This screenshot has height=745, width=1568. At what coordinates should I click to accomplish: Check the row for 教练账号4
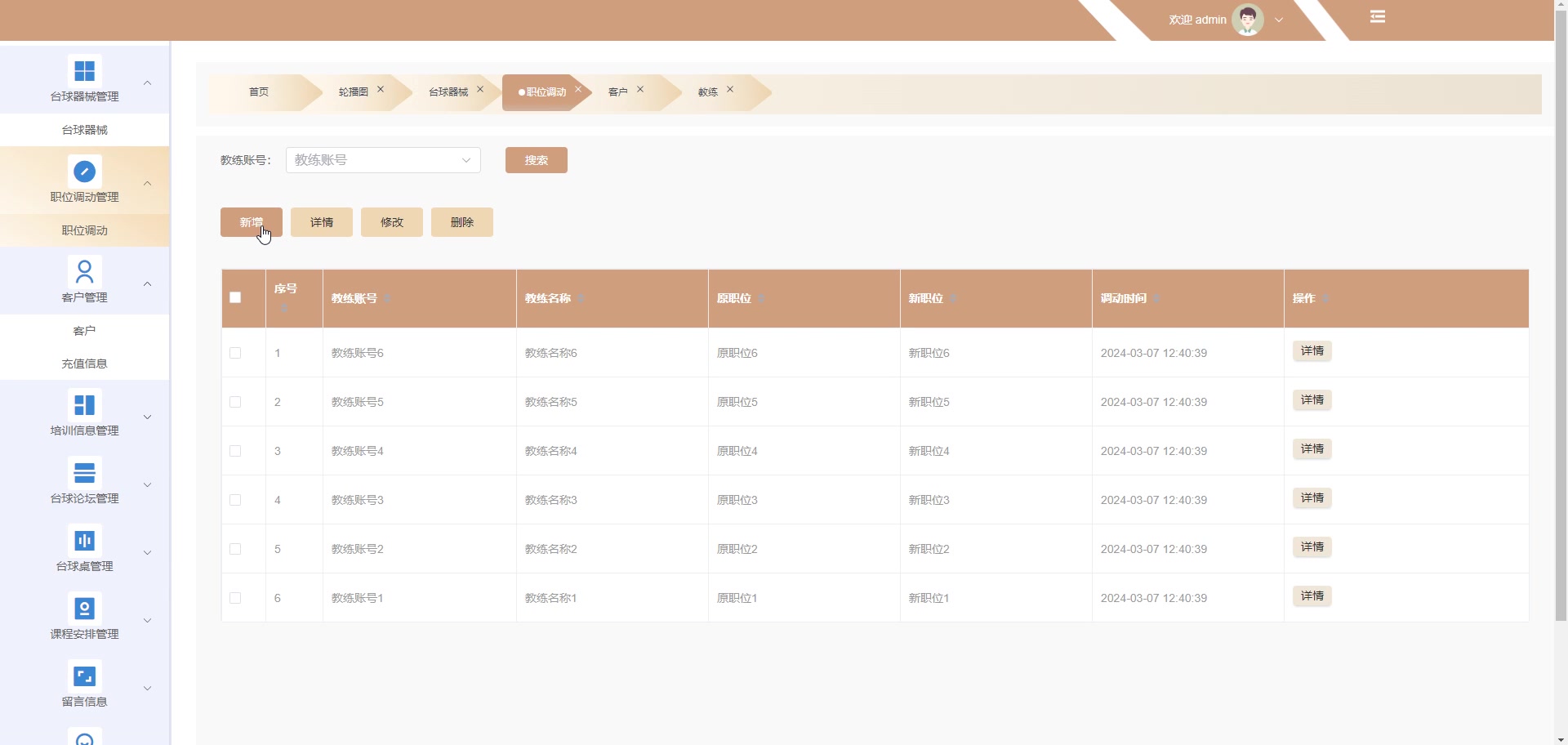pyautogui.click(x=235, y=451)
